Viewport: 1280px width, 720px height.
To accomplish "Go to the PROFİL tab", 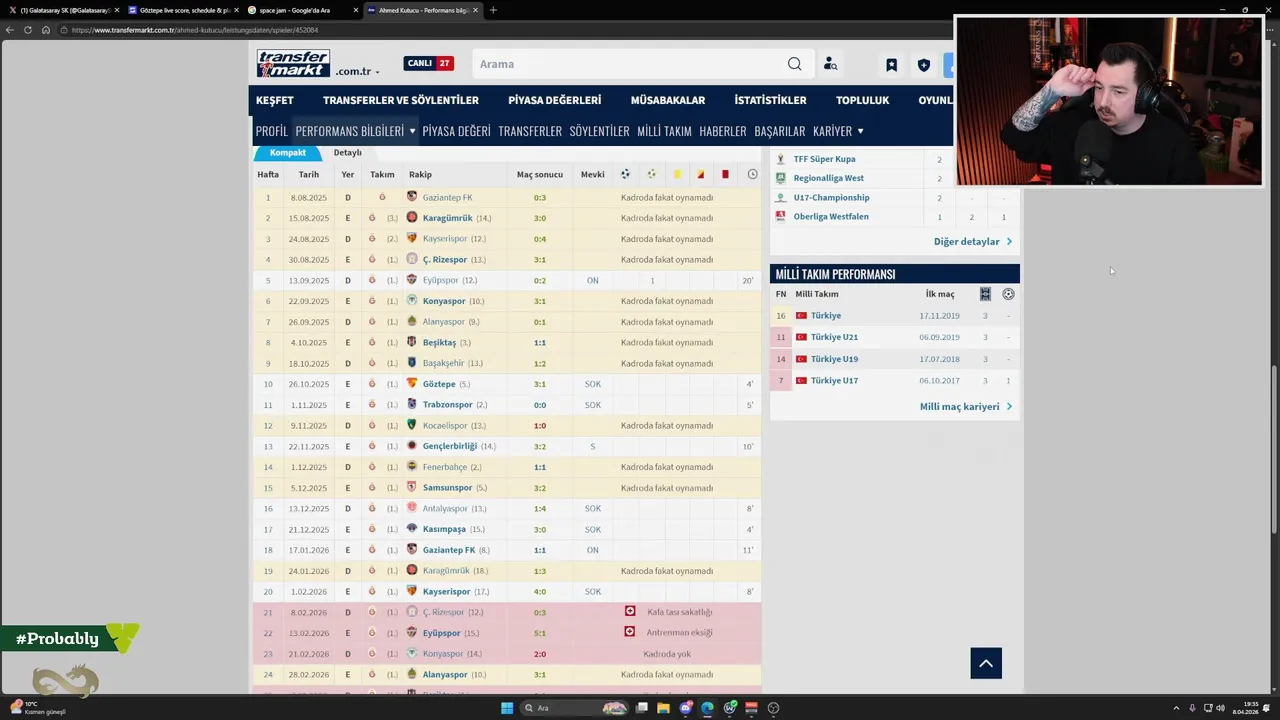I will pyautogui.click(x=271, y=131).
